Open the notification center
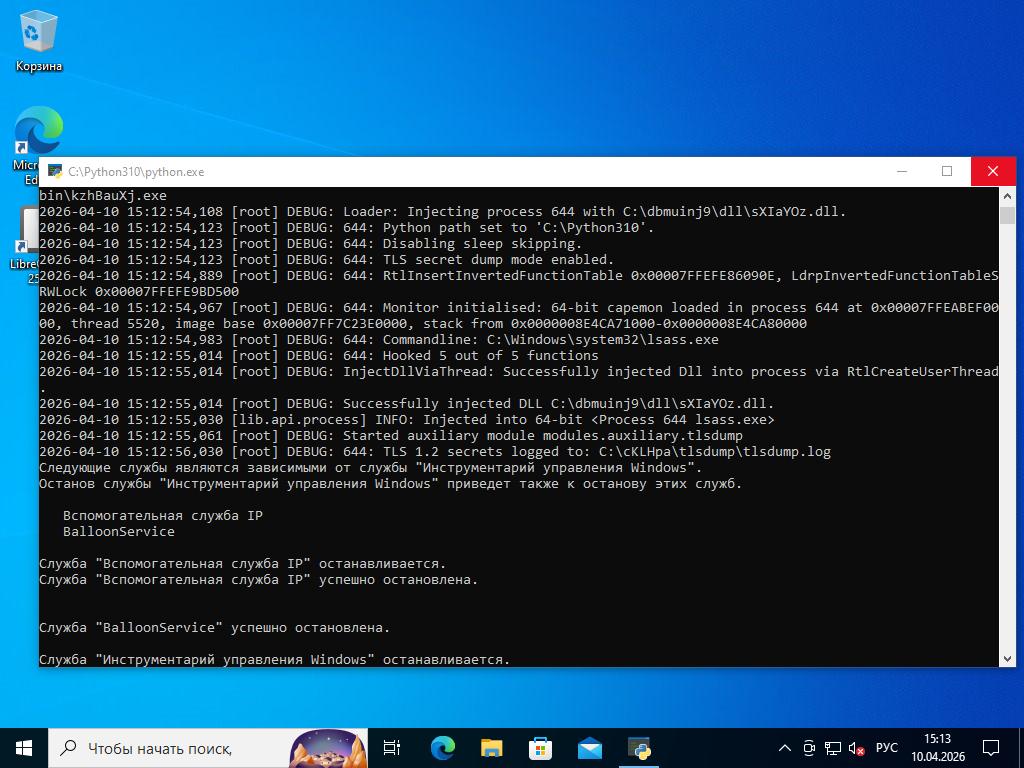This screenshot has height=768, width=1024. pos(991,748)
